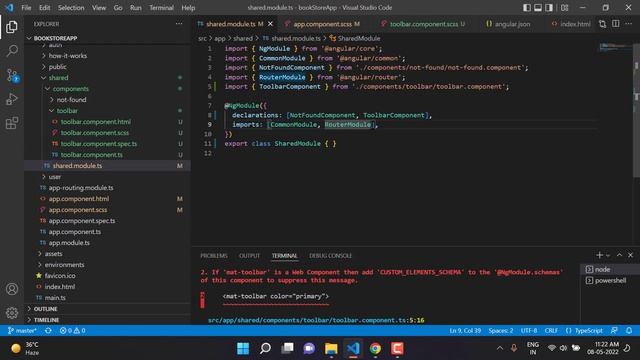Open the terminal launch profile dropdown arrow
Screen dimensions: 640x360
point(608,256)
